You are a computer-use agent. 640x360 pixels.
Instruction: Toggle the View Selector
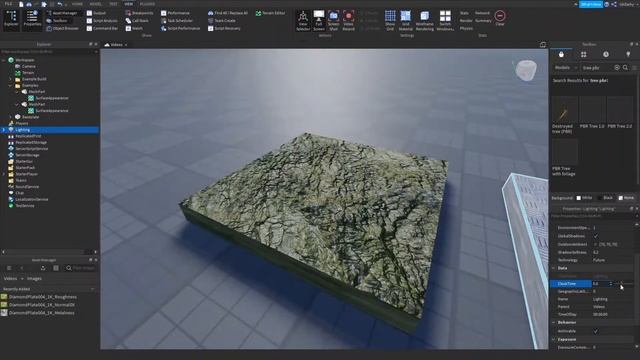coord(303,21)
